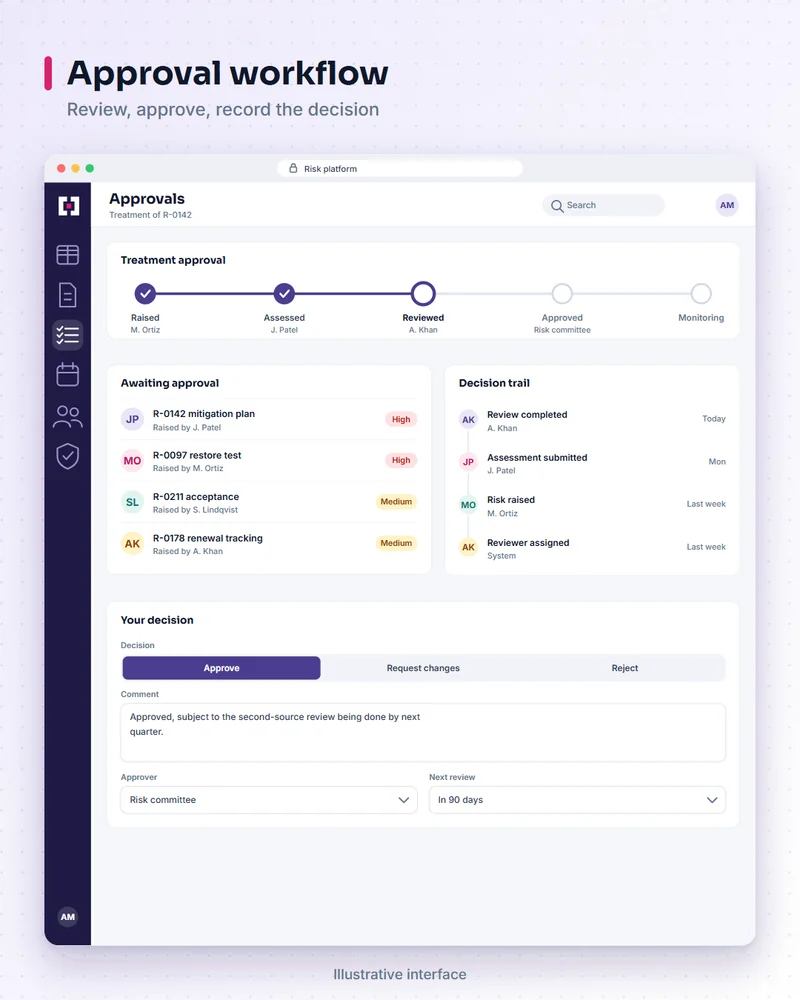Viewport: 800px width, 1000px height.
Task: Open R-0178 renewal tracking item
Action: tap(269, 544)
